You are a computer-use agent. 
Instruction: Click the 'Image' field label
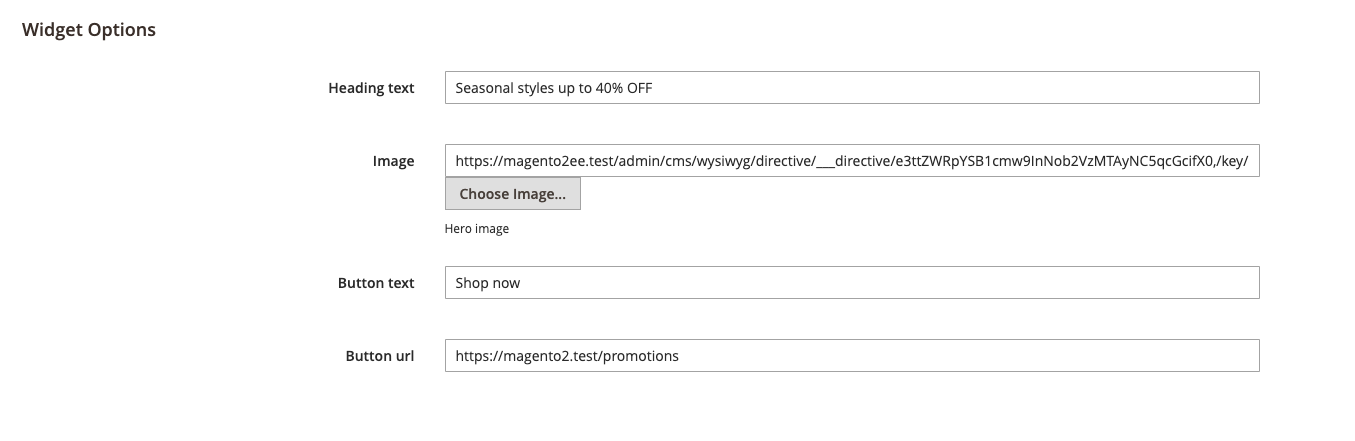(393, 161)
